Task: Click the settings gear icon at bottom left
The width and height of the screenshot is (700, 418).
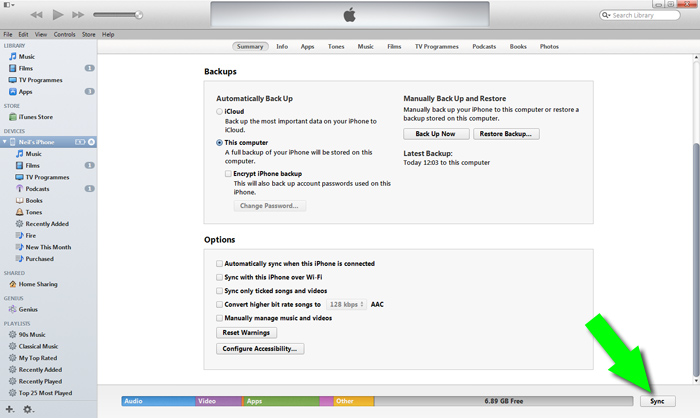Action: click(x=27, y=409)
